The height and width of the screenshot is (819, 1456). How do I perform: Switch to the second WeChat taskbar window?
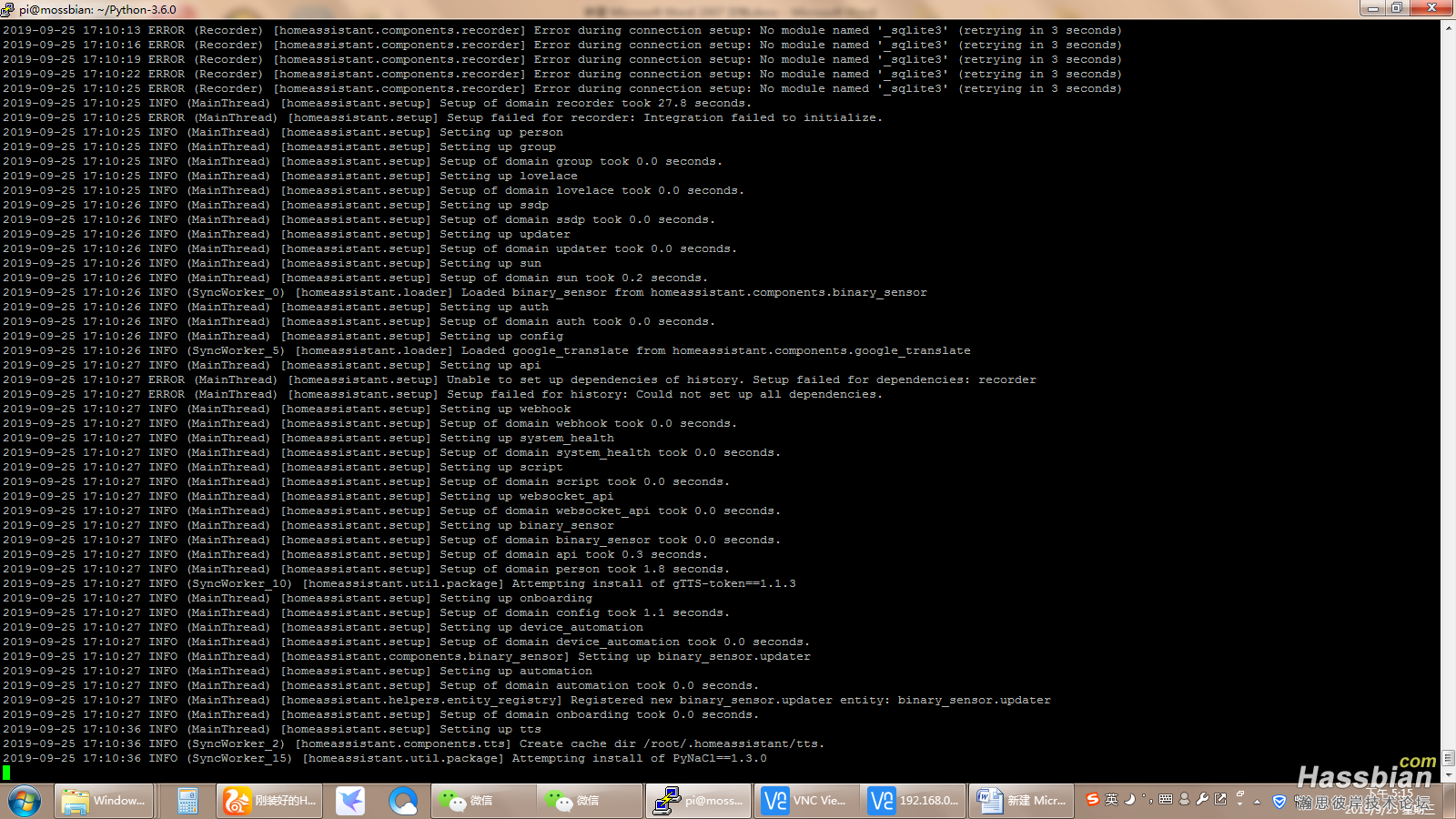pos(589,801)
